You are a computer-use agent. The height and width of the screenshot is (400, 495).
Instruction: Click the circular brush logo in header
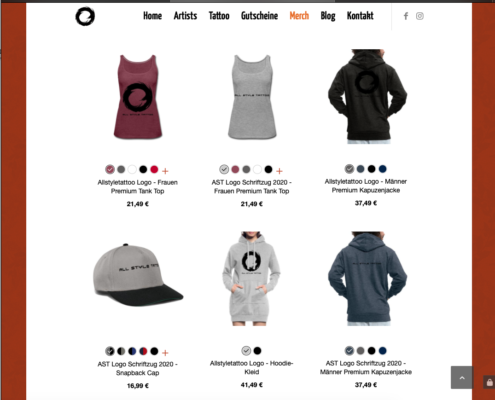click(x=85, y=16)
